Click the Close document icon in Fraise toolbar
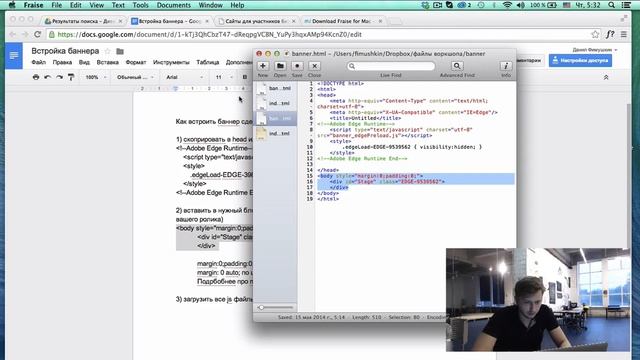Image resolution: width=640 pixels, height=360 pixels. 314,66
